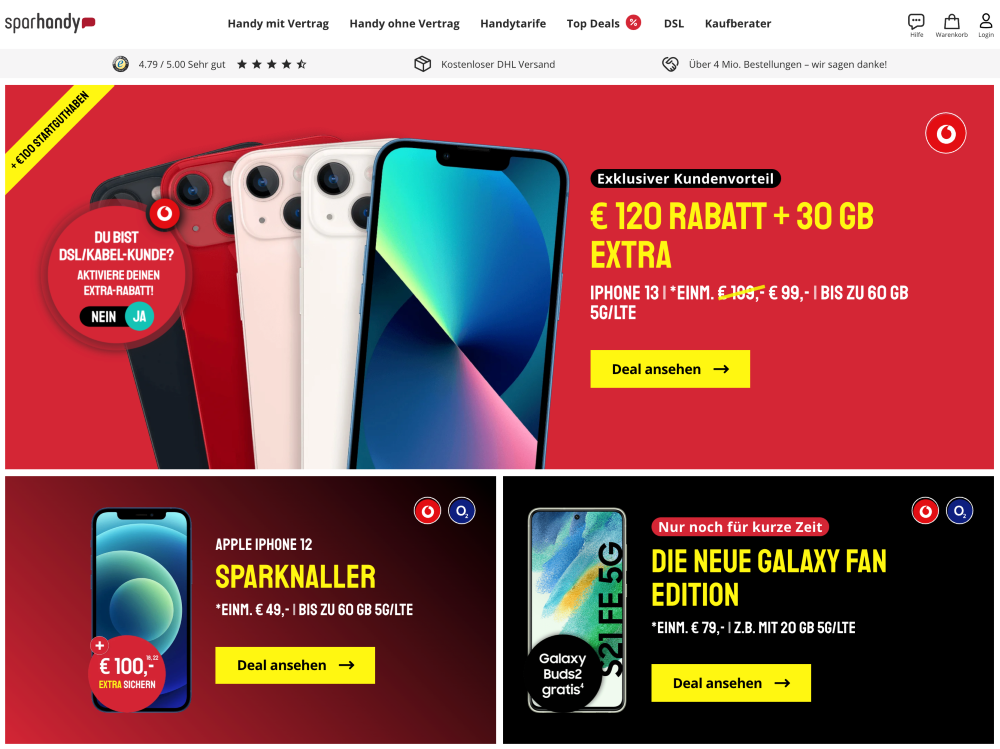1000x749 pixels.
Task: Toggle DSL/Kabel-Kunde switch to JA
Action: (x=140, y=316)
